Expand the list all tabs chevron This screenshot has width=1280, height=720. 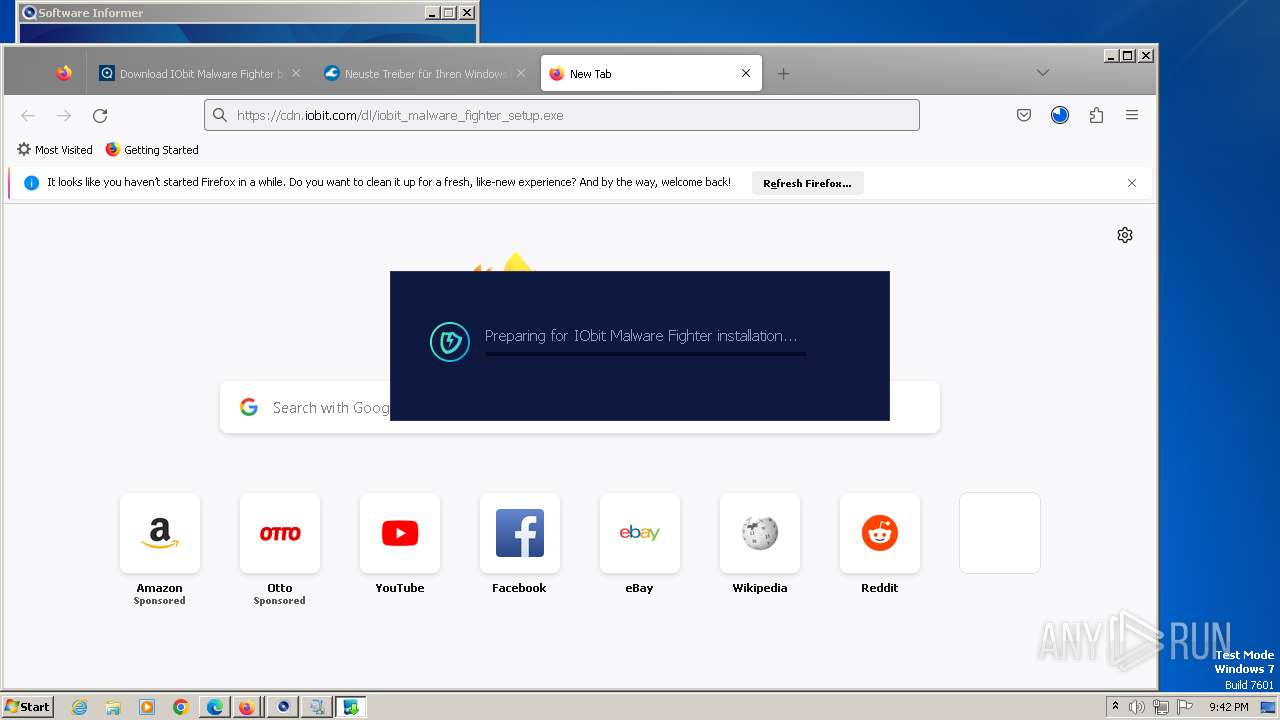click(x=1042, y=73)
